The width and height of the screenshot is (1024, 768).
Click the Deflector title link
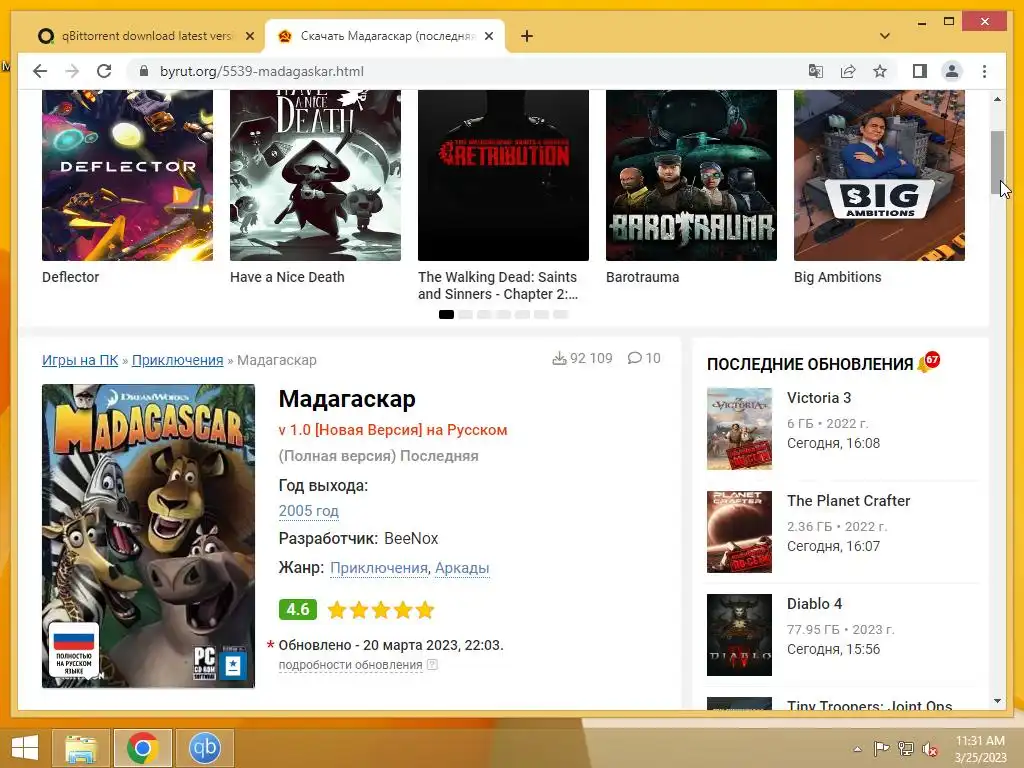71,277
